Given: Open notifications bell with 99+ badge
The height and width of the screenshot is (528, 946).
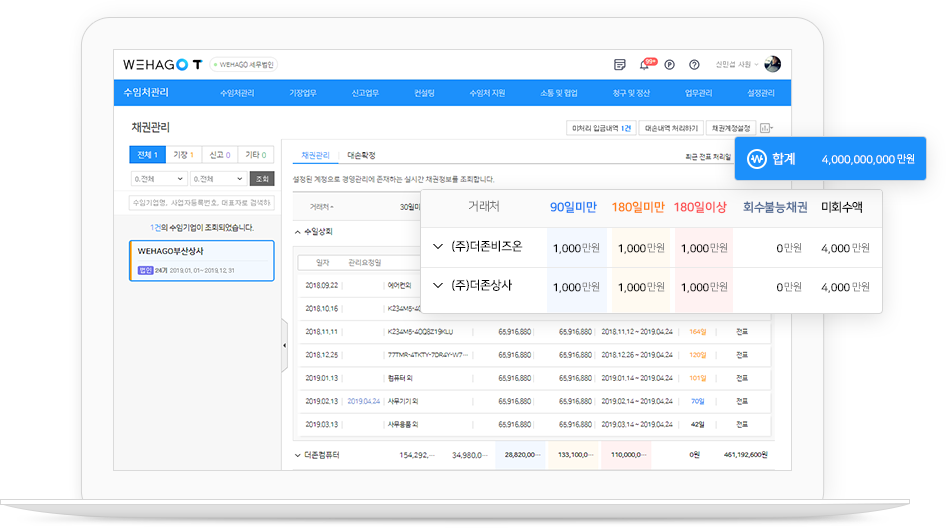Looking at the screenshot, I should coord(646,64).
